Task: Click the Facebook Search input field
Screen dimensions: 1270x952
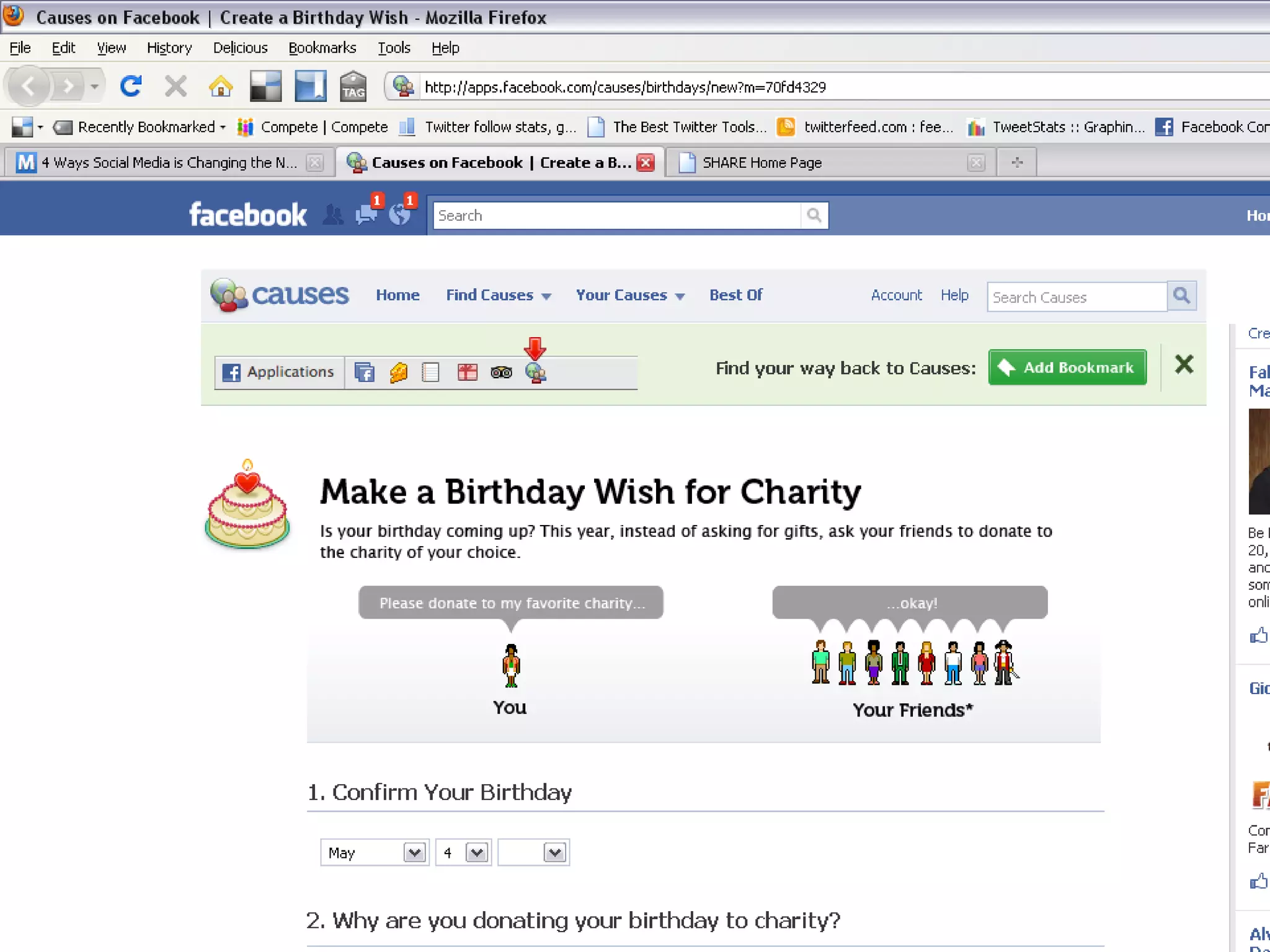Action: point(617,216)
